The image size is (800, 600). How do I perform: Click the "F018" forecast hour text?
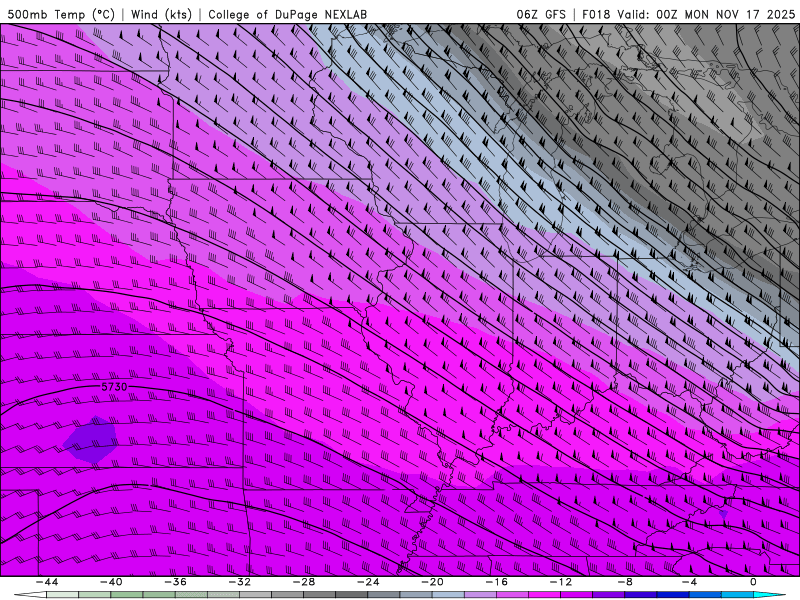(596, 14)
